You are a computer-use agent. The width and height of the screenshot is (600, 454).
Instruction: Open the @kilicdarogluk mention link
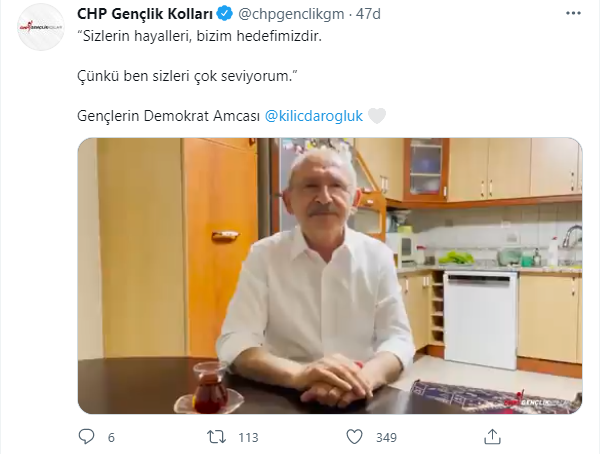314,116
